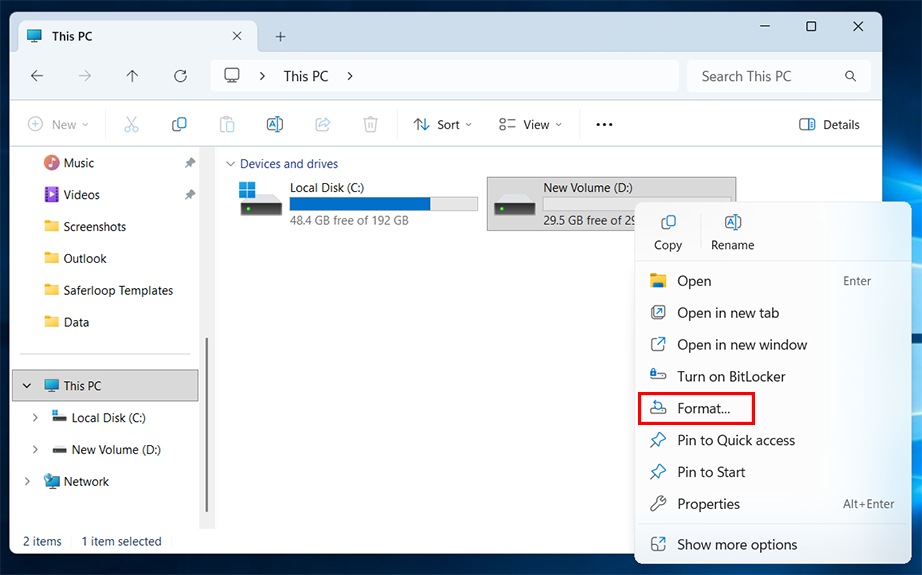
Task: Click the Cut scissors icon in toolbar
Action: (131, 125)
